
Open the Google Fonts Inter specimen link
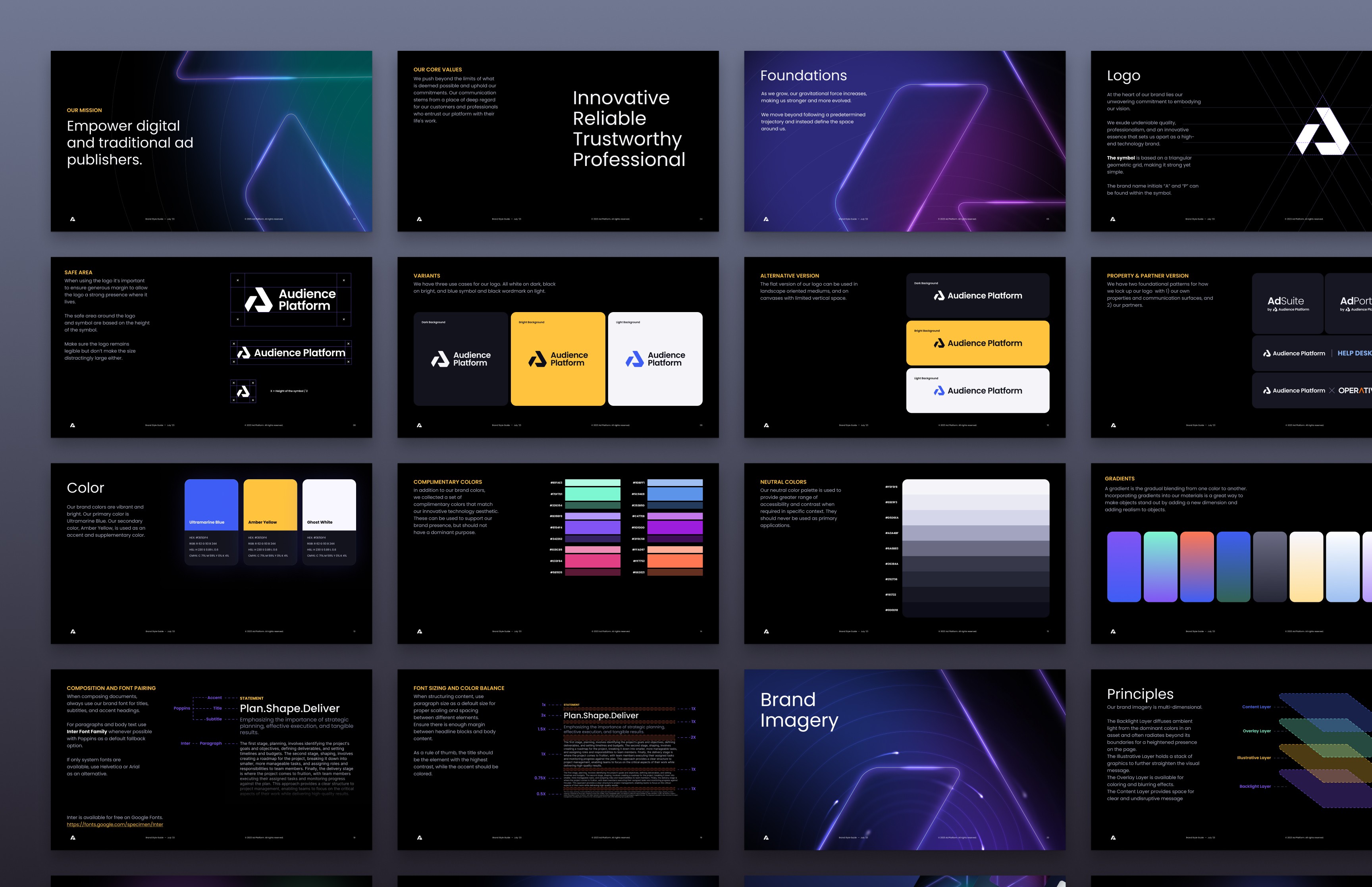[115, 824]
